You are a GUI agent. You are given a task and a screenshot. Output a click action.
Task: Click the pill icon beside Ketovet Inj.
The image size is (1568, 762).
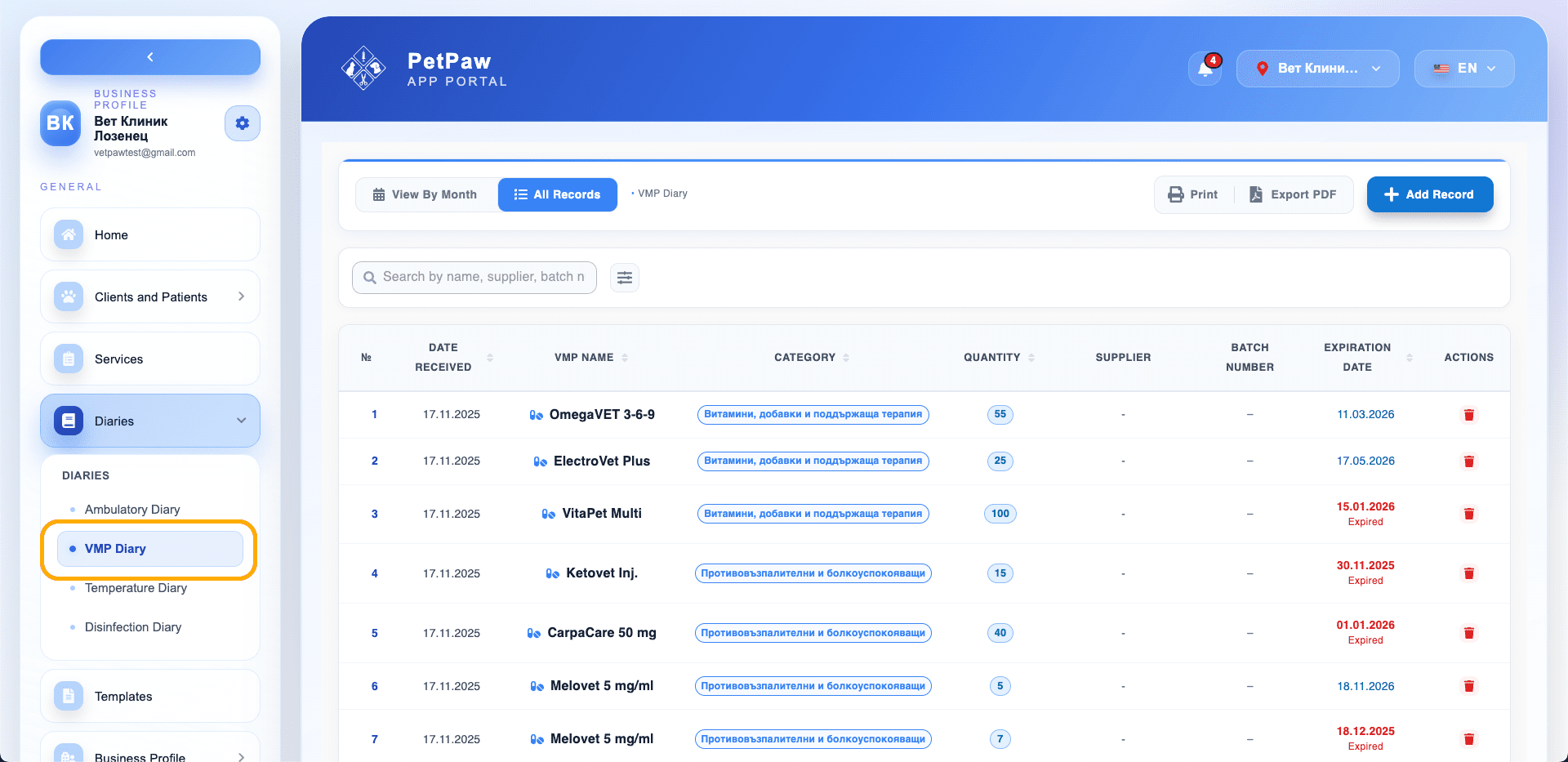pos(553,573)
